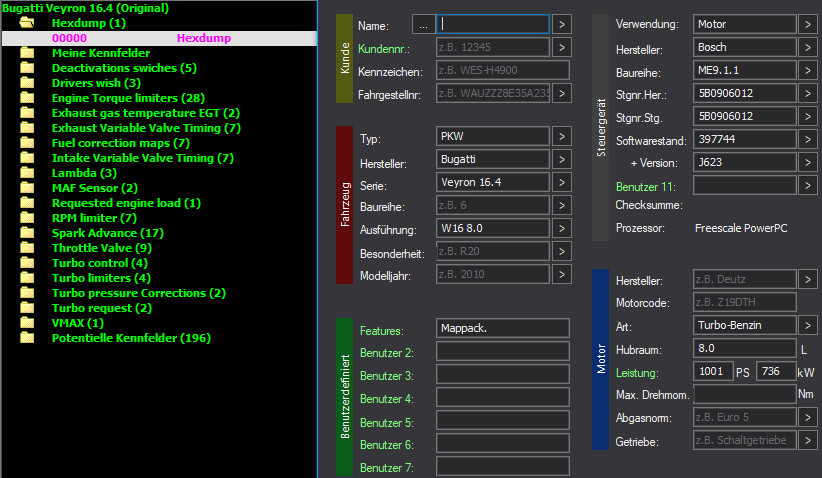This screenshot has width=822, height=478.
Task: Open the Serie Veyron 16.4 arrow button
Action: click(x=561, y=182)
